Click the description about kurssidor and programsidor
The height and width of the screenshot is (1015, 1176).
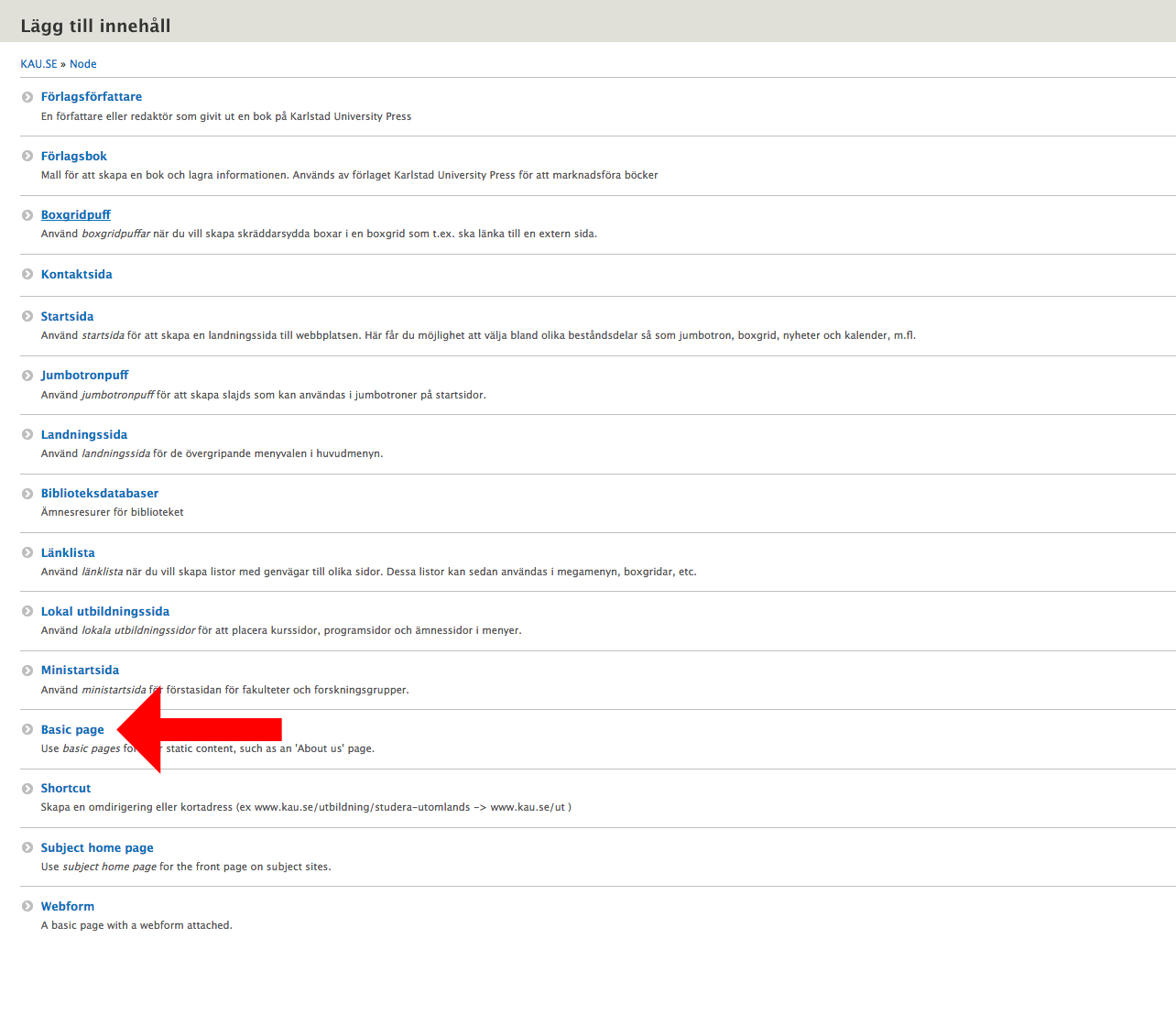(x=281, y=630)
